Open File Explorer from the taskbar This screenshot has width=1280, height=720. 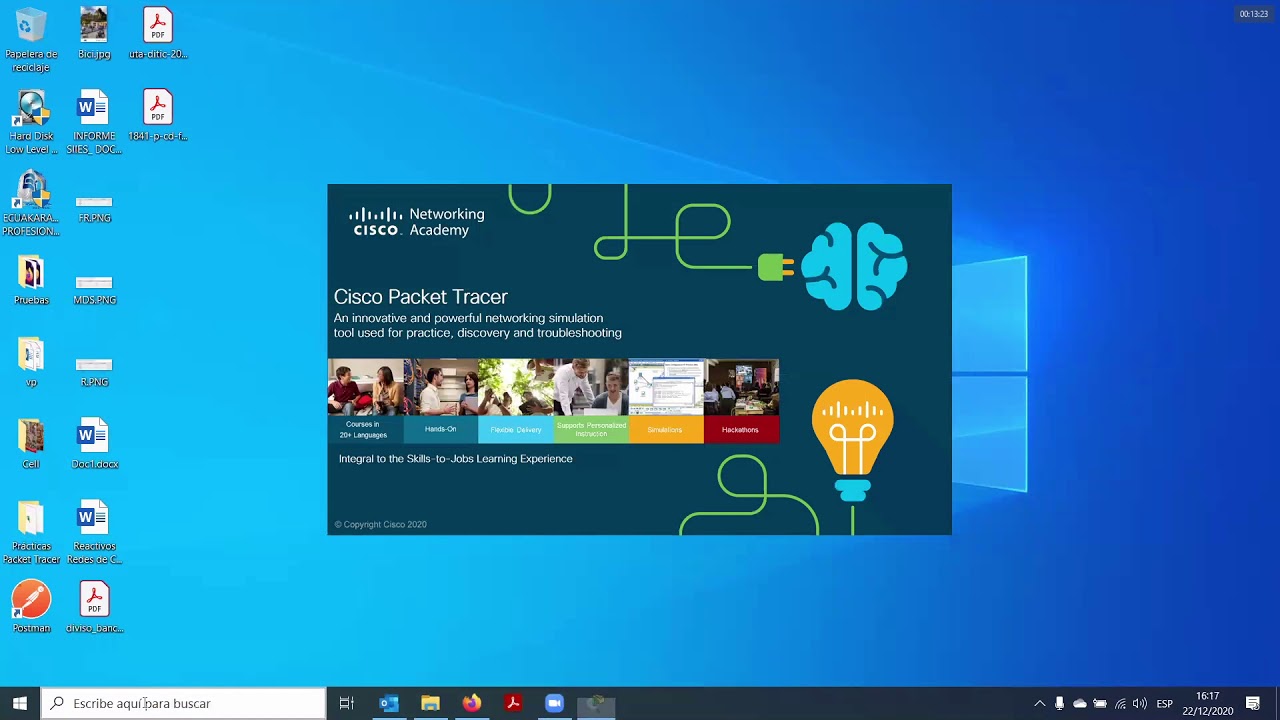(x=430, y=703)
